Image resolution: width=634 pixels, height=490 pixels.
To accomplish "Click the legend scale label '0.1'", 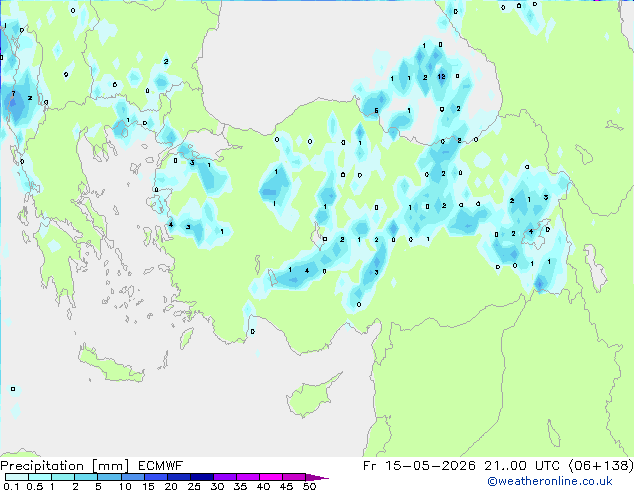I will 11,486.
